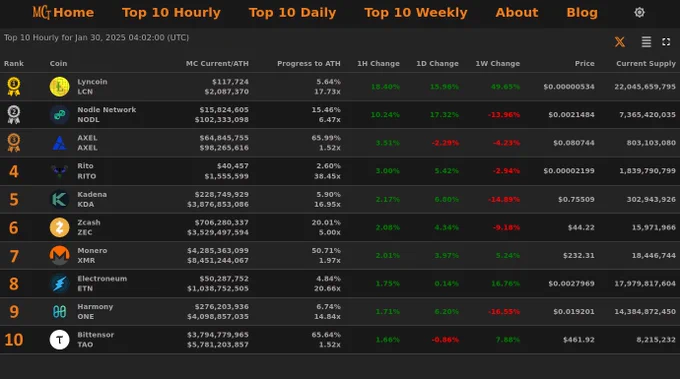Viewport: 680px width, 379px height.
Task: Sort by 1D Change header
Action: 437,63
